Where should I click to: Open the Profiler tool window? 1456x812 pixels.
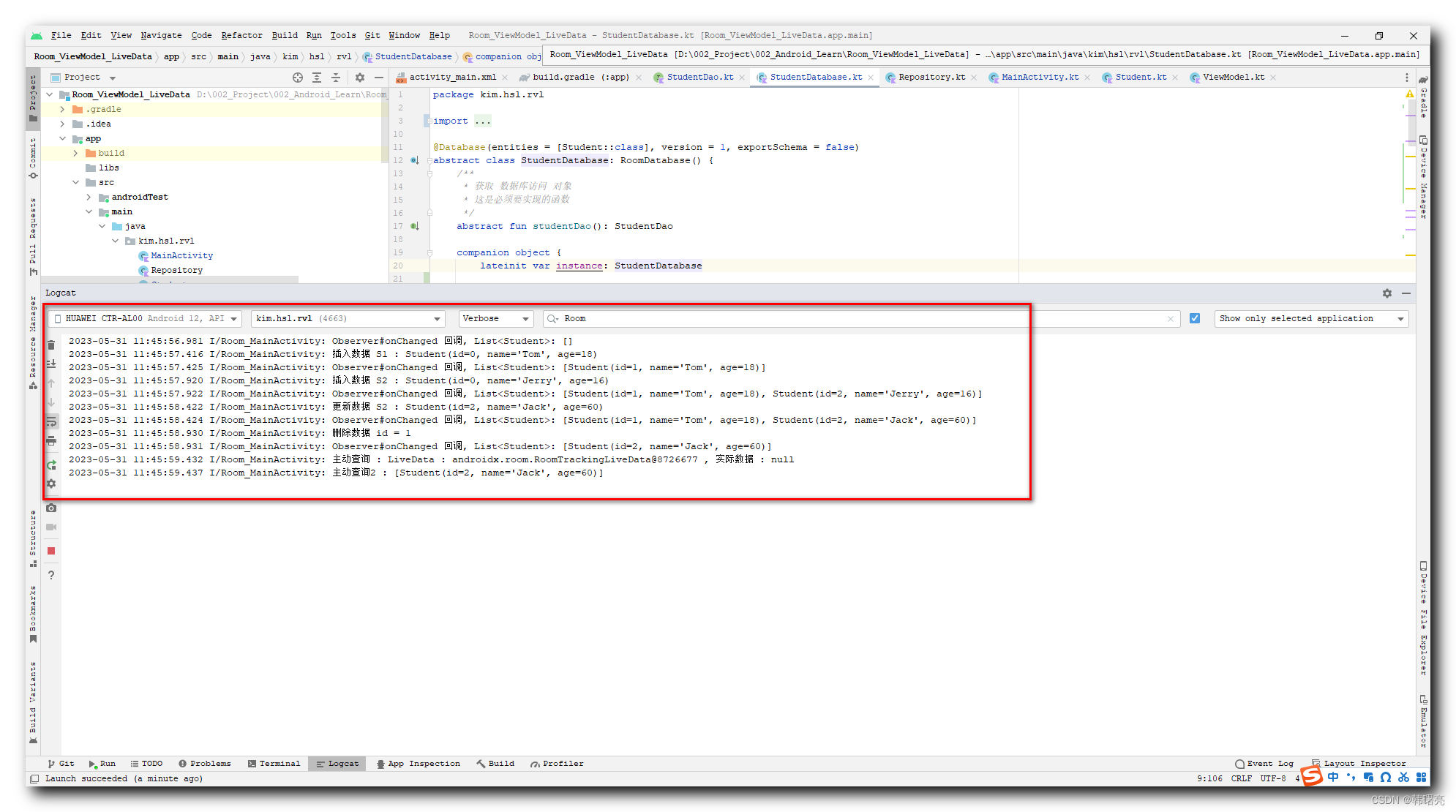click(x=557, y=763)
